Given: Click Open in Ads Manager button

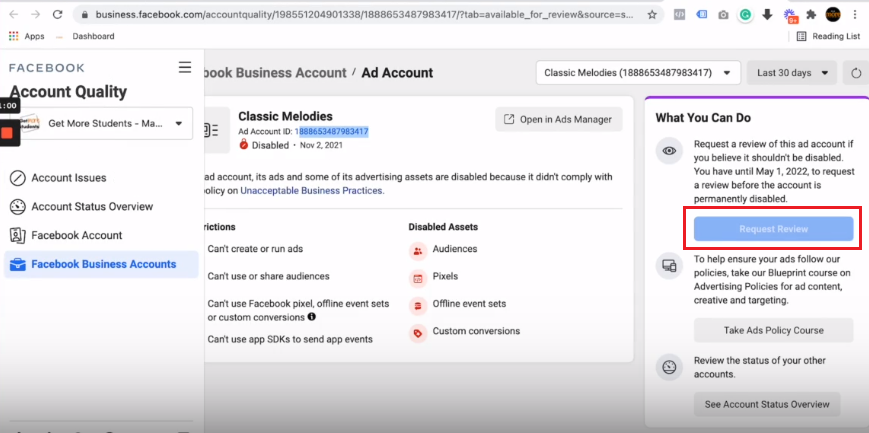Looking at the screenshot, I should (x=559, y=119).
